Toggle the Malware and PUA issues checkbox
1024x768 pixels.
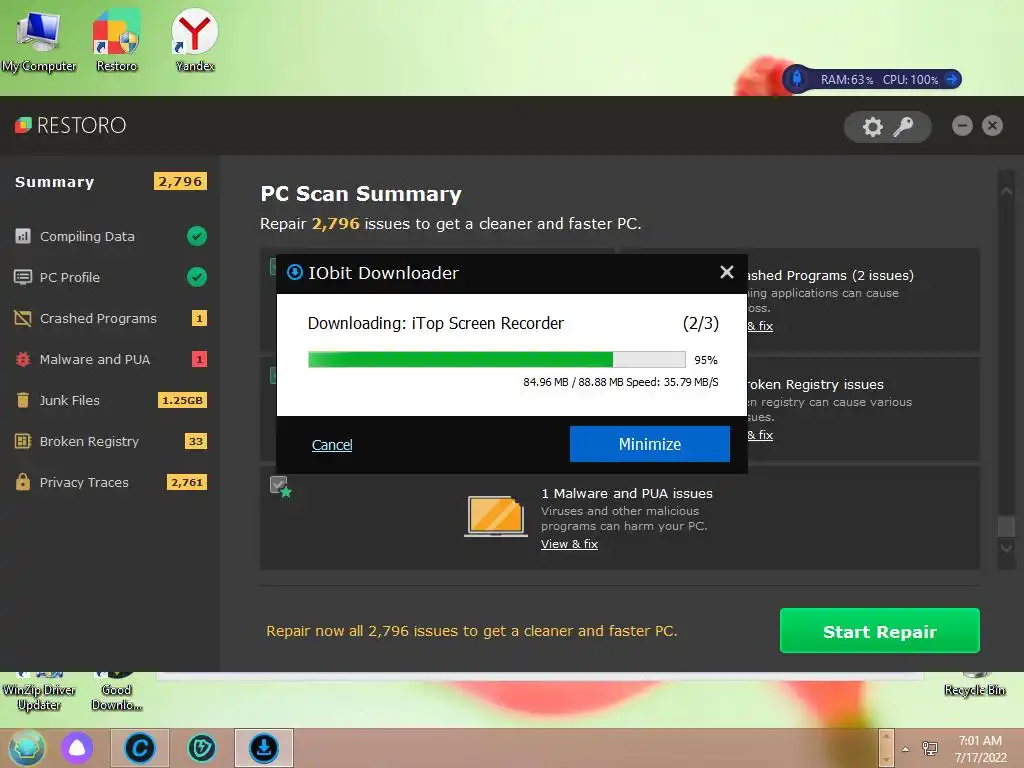(x=278, y=485)
